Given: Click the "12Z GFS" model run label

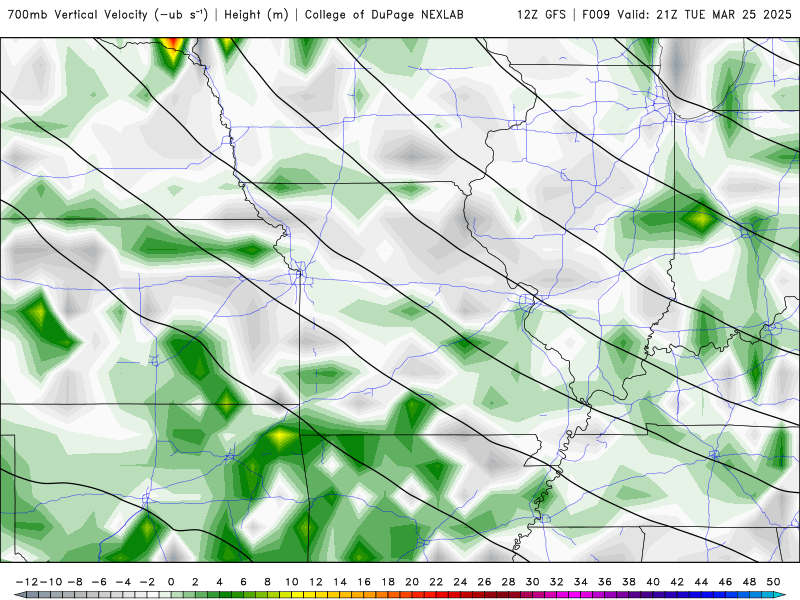Looking at the screenshot, I should (x=541, y=15).
